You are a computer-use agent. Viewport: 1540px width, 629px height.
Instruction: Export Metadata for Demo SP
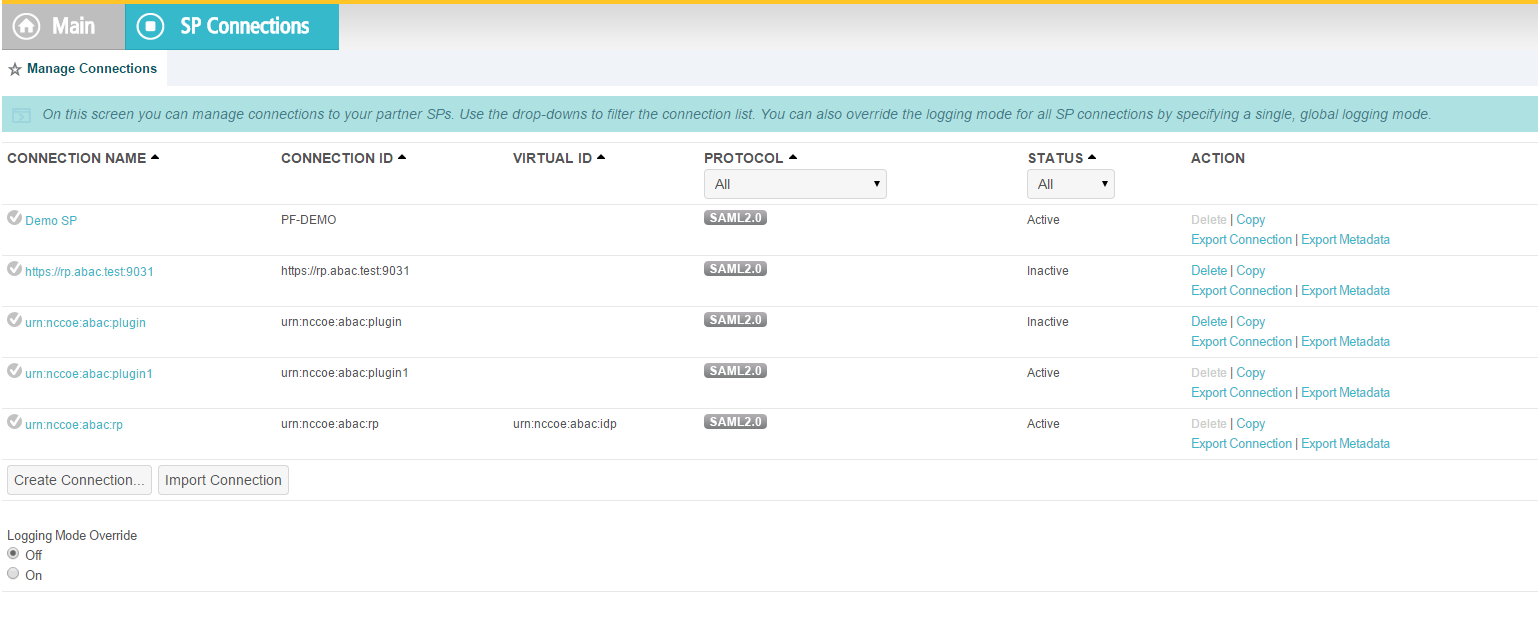1345,240
